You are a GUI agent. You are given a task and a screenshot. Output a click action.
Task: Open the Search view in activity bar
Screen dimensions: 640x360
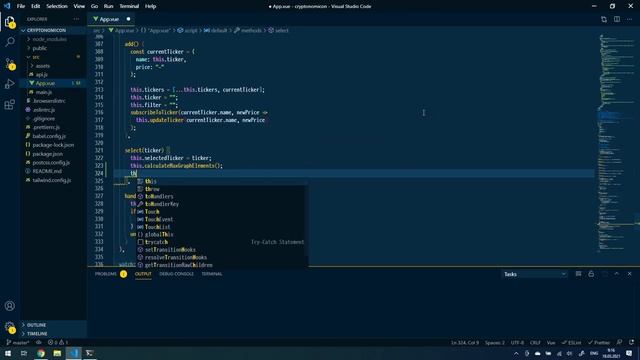tap(10, 42)
